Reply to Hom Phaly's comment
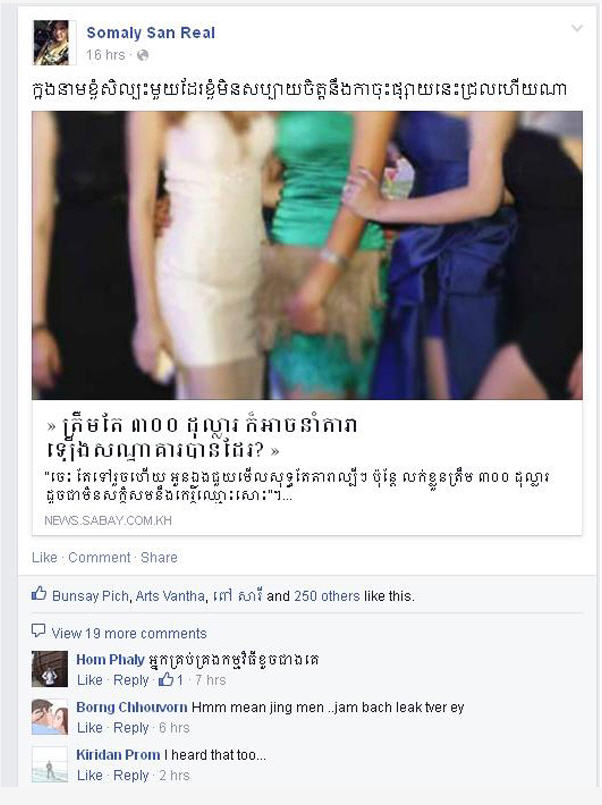 tap(131, 680)
